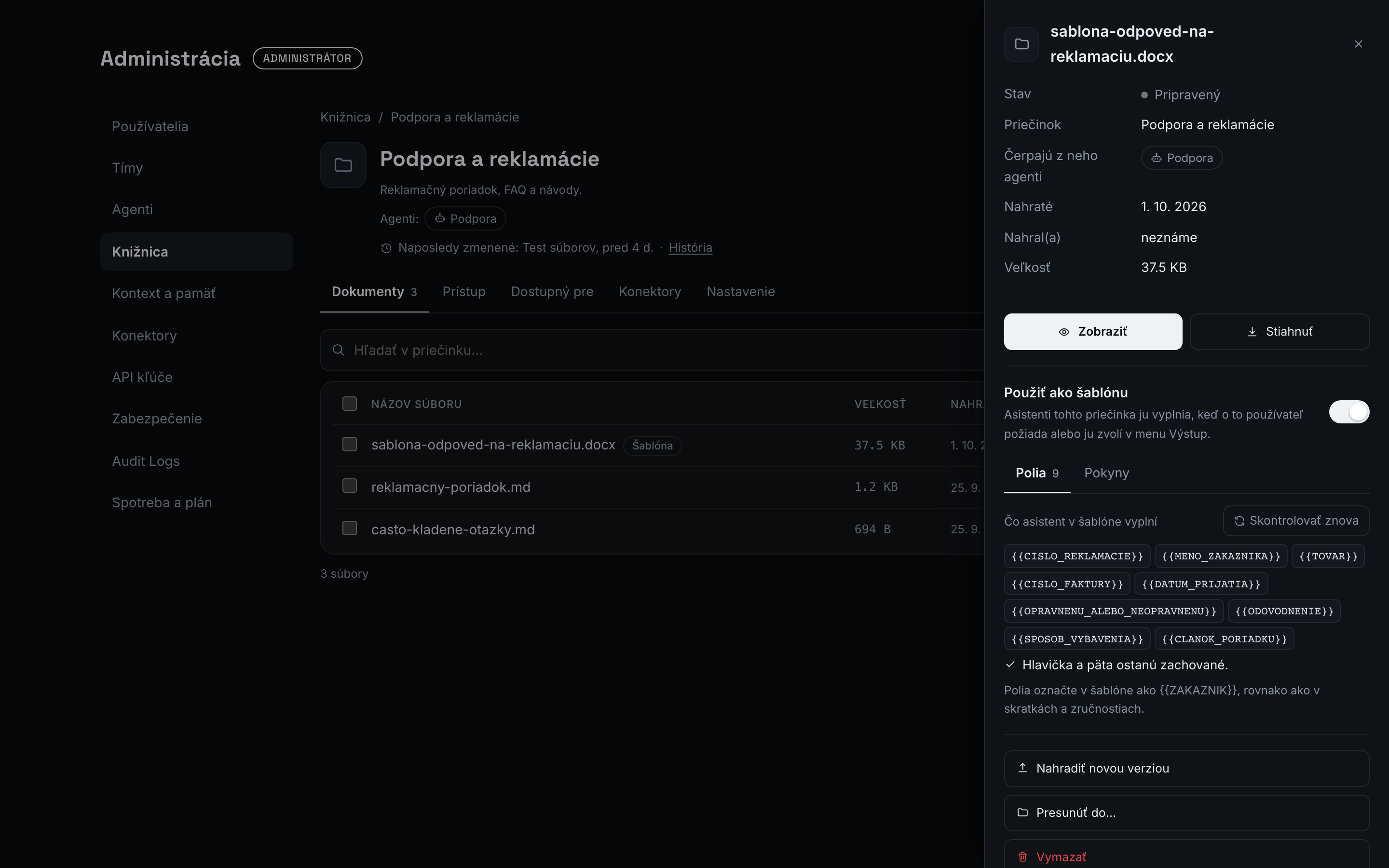Switch to the Pokyny tab
Image resolution: width=1389 pixels, height=868 pixels.
tap(1106, 473)
